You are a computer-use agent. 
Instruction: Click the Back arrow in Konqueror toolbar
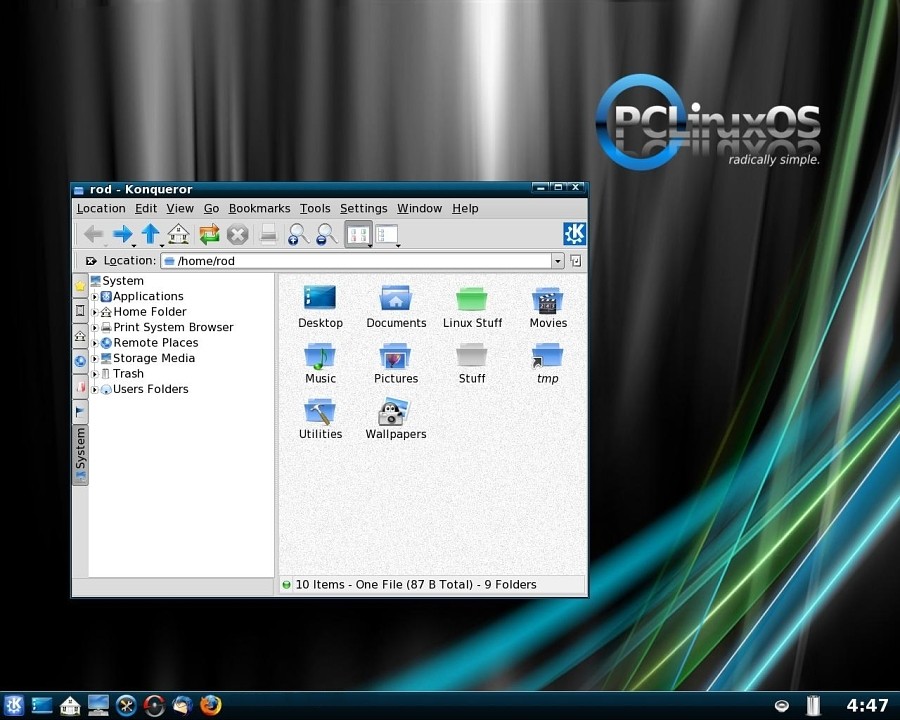(x=94, y=234)
